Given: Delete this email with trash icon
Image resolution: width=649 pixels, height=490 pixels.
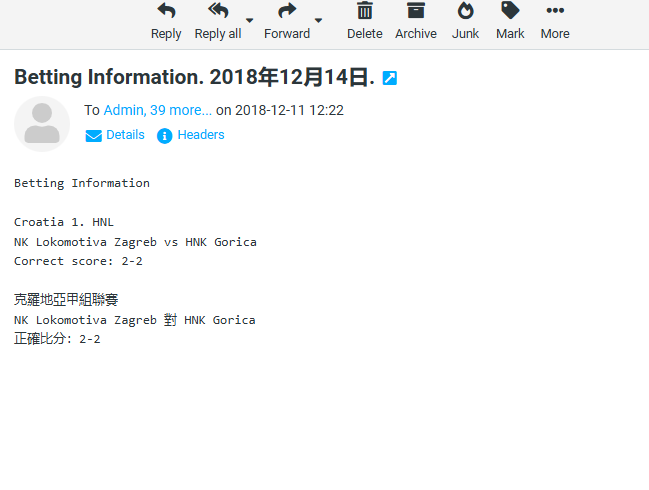Looking at the screenshot, I should pyautogui.click(x=365, y=11).
